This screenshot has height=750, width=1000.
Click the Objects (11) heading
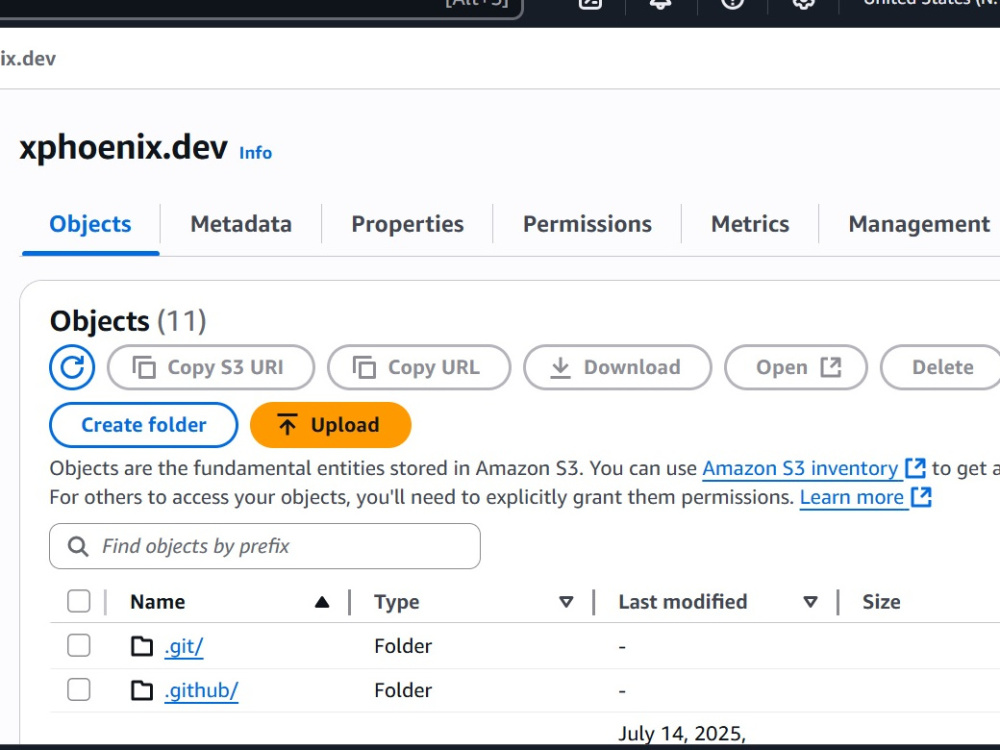pyautogui.click(x=128, y=321)
